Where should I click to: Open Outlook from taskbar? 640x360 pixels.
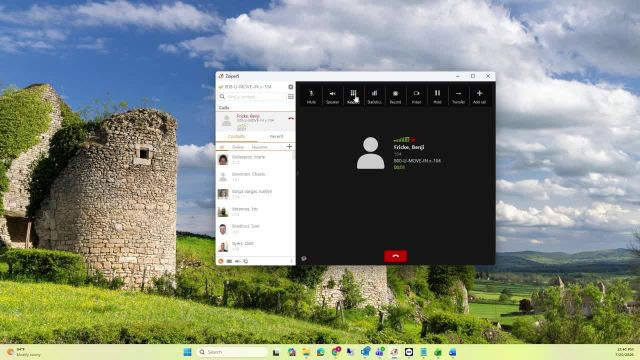365,352
